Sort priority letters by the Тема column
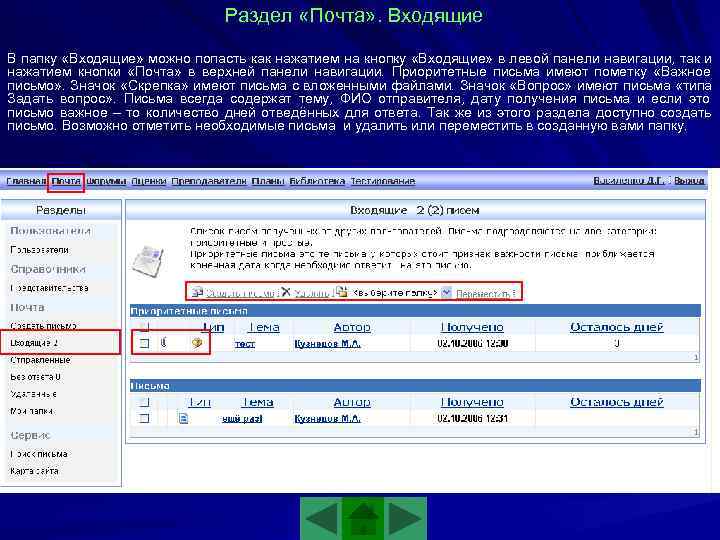Image resolution: width=720 pixels, height=540 pixels. pos(263,327)
